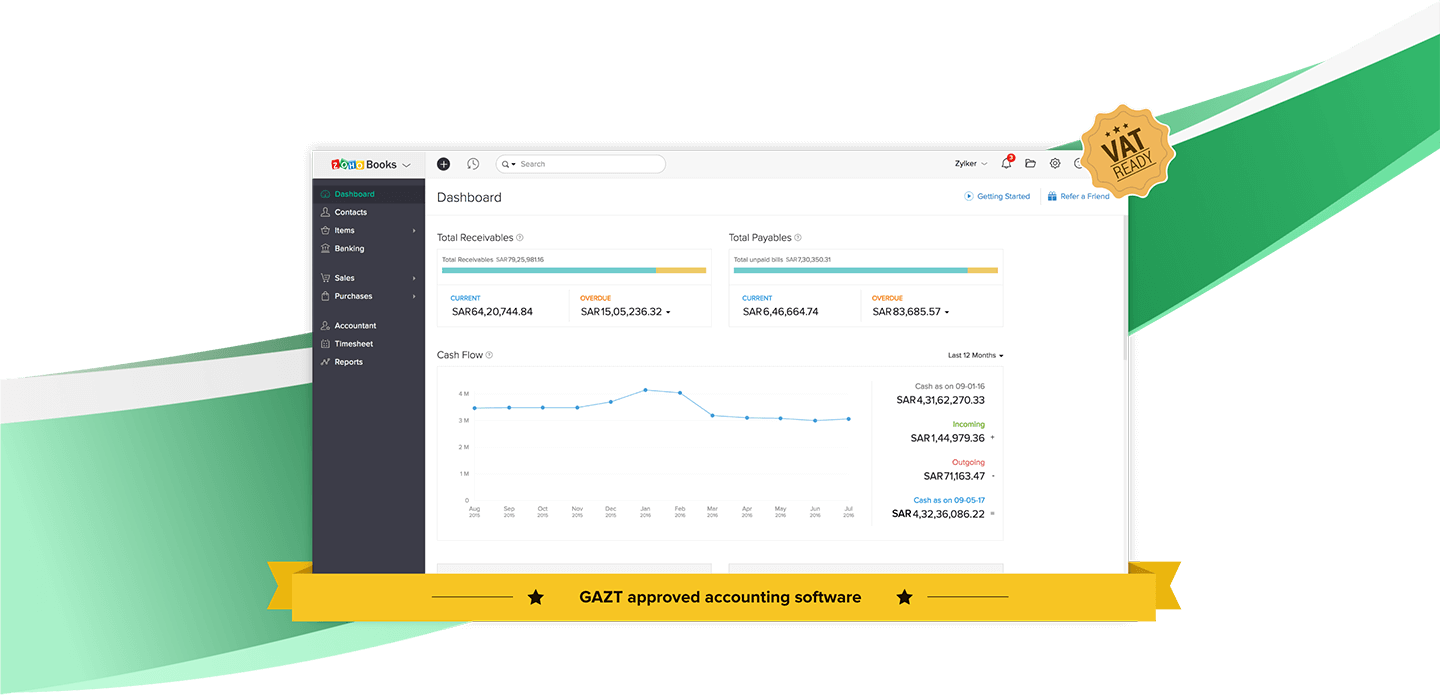Open the Zylker account dropdown
The image size is (1440, 695).
[x=969, y=163]
